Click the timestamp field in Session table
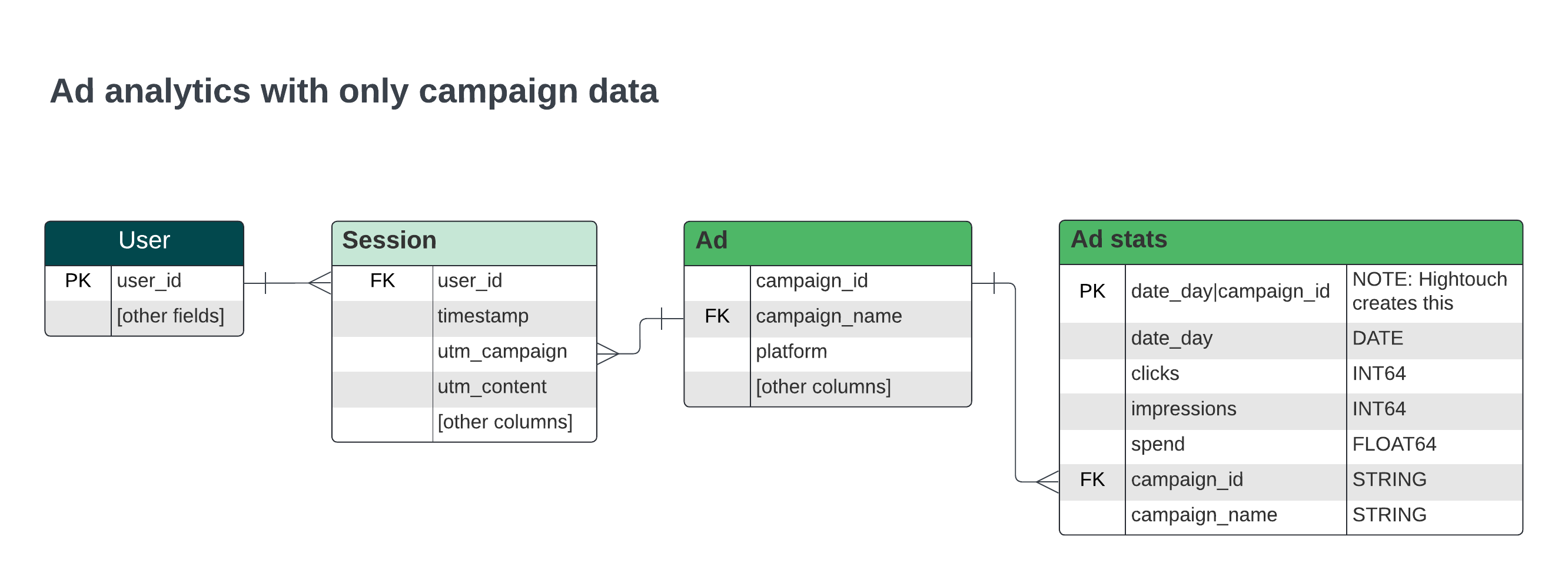 483,316
